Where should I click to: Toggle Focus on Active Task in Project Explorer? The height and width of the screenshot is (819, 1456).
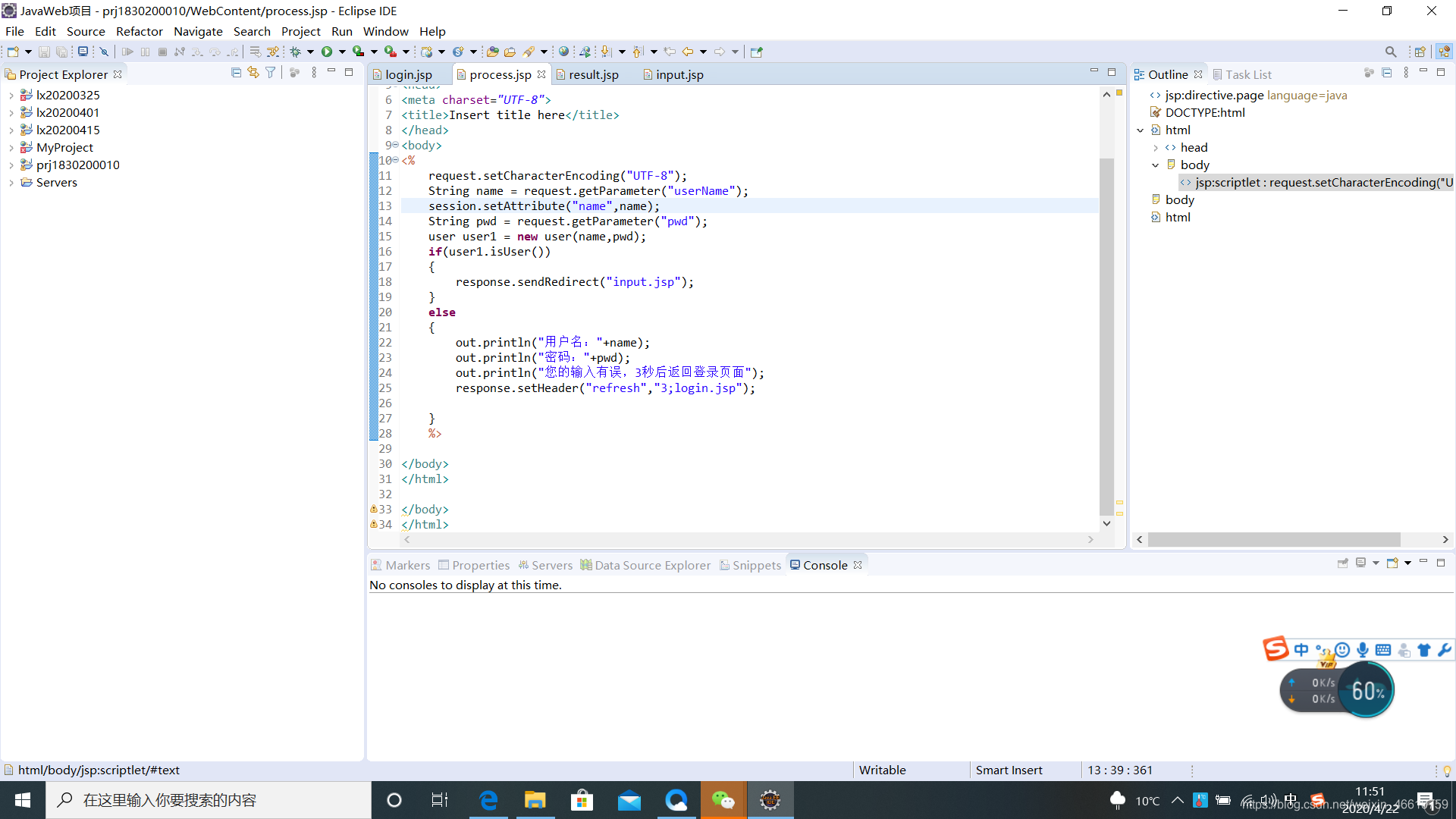coord(294,73)
